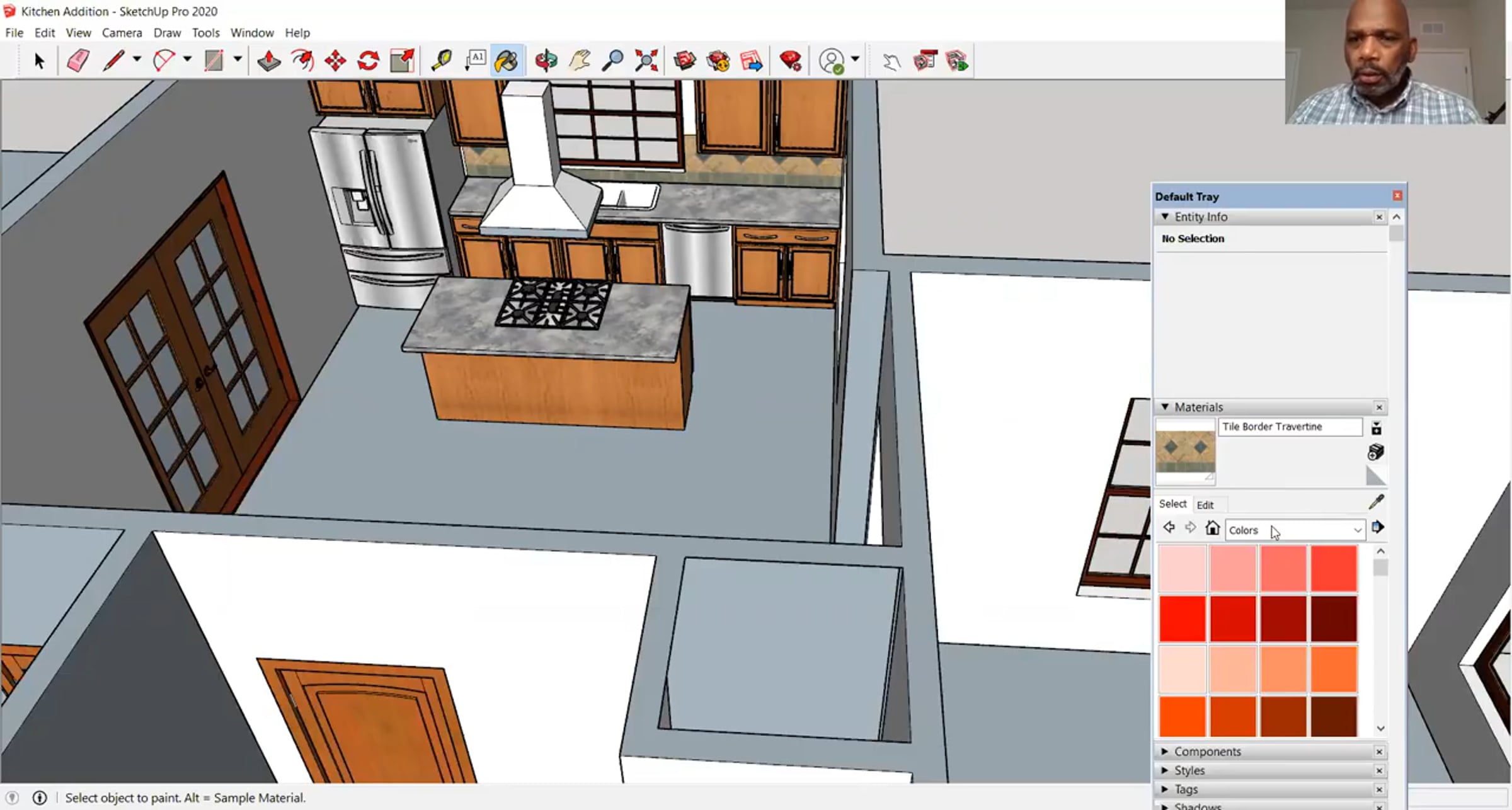
Task: Open the Camera menu
Action: tap(122, 33)
